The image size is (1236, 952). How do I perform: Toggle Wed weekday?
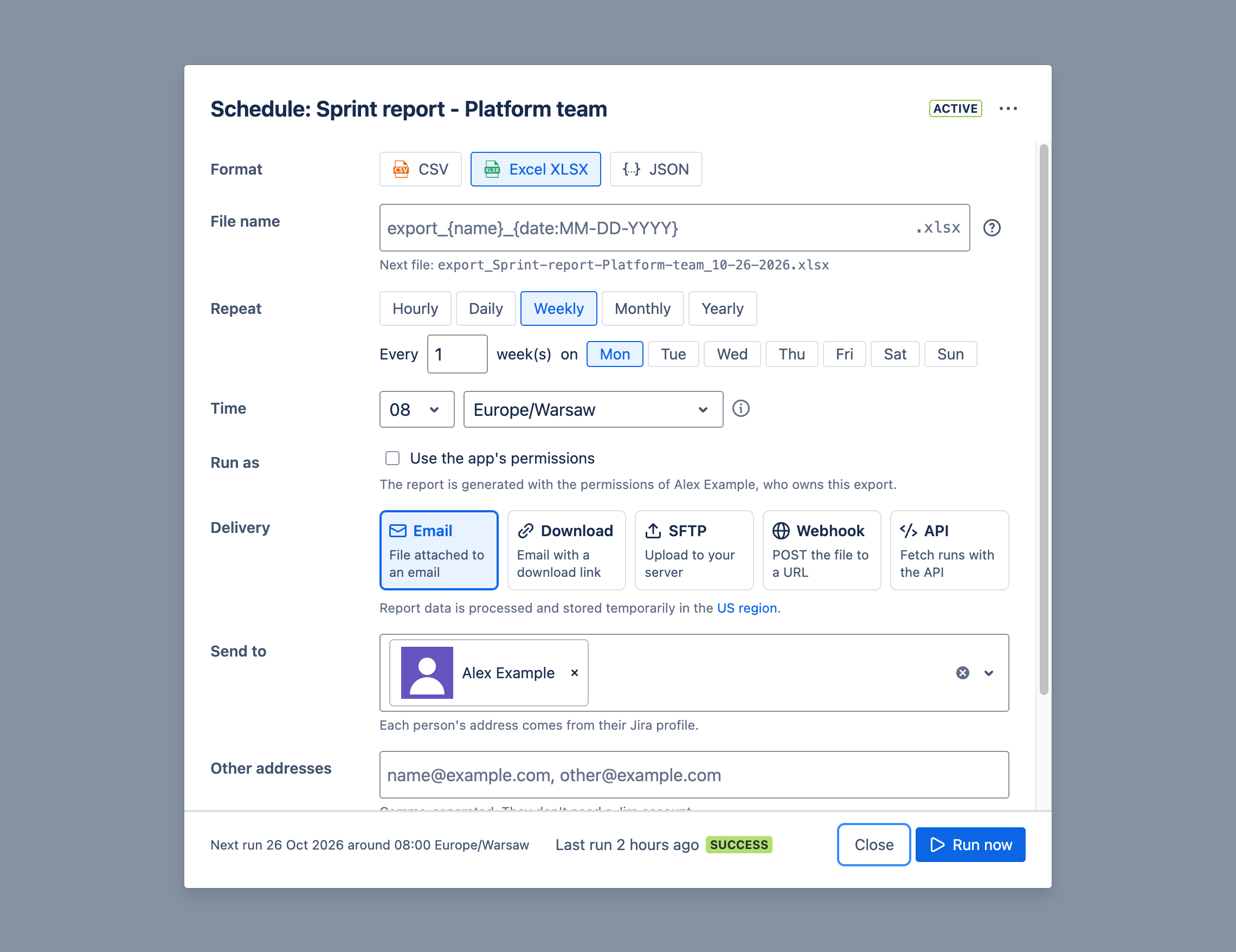732,355
